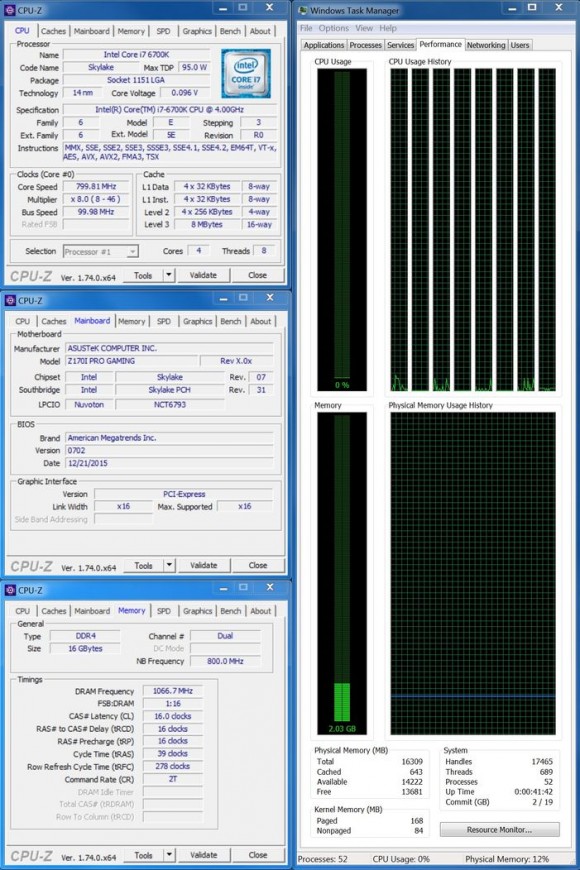Click LPCIO value NCT6793

170,404
